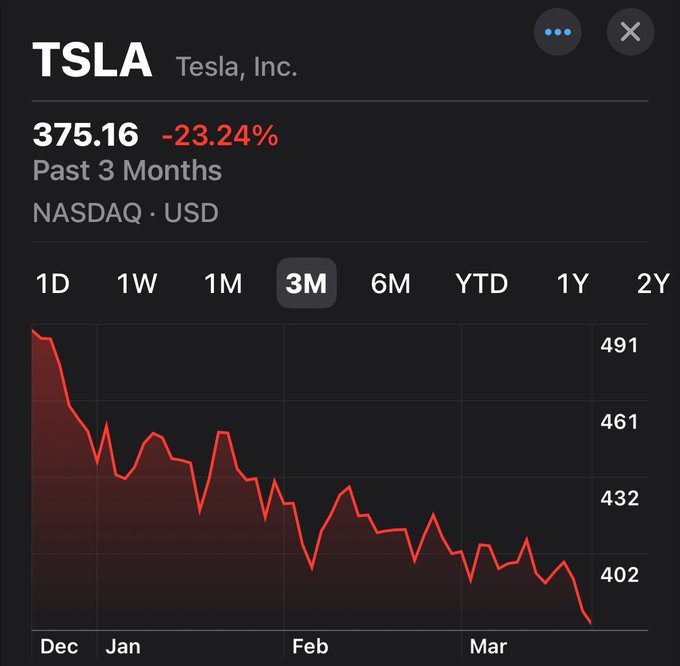The width and height of the screenshot is (680, 666).
Task: Click the Feb label on time axis
Action: [310, 647]
